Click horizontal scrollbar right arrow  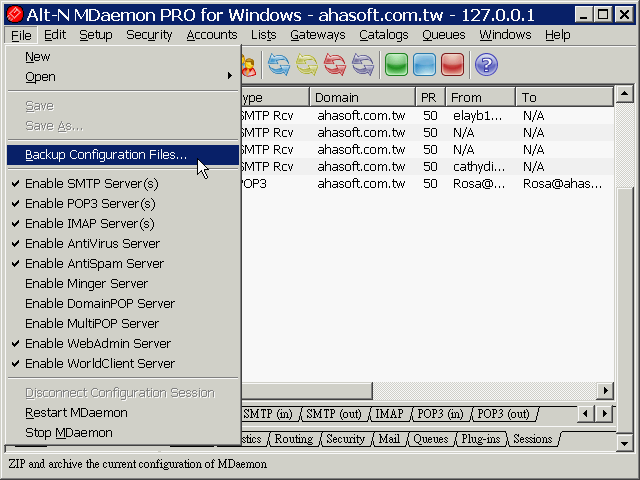pos(605,391)
